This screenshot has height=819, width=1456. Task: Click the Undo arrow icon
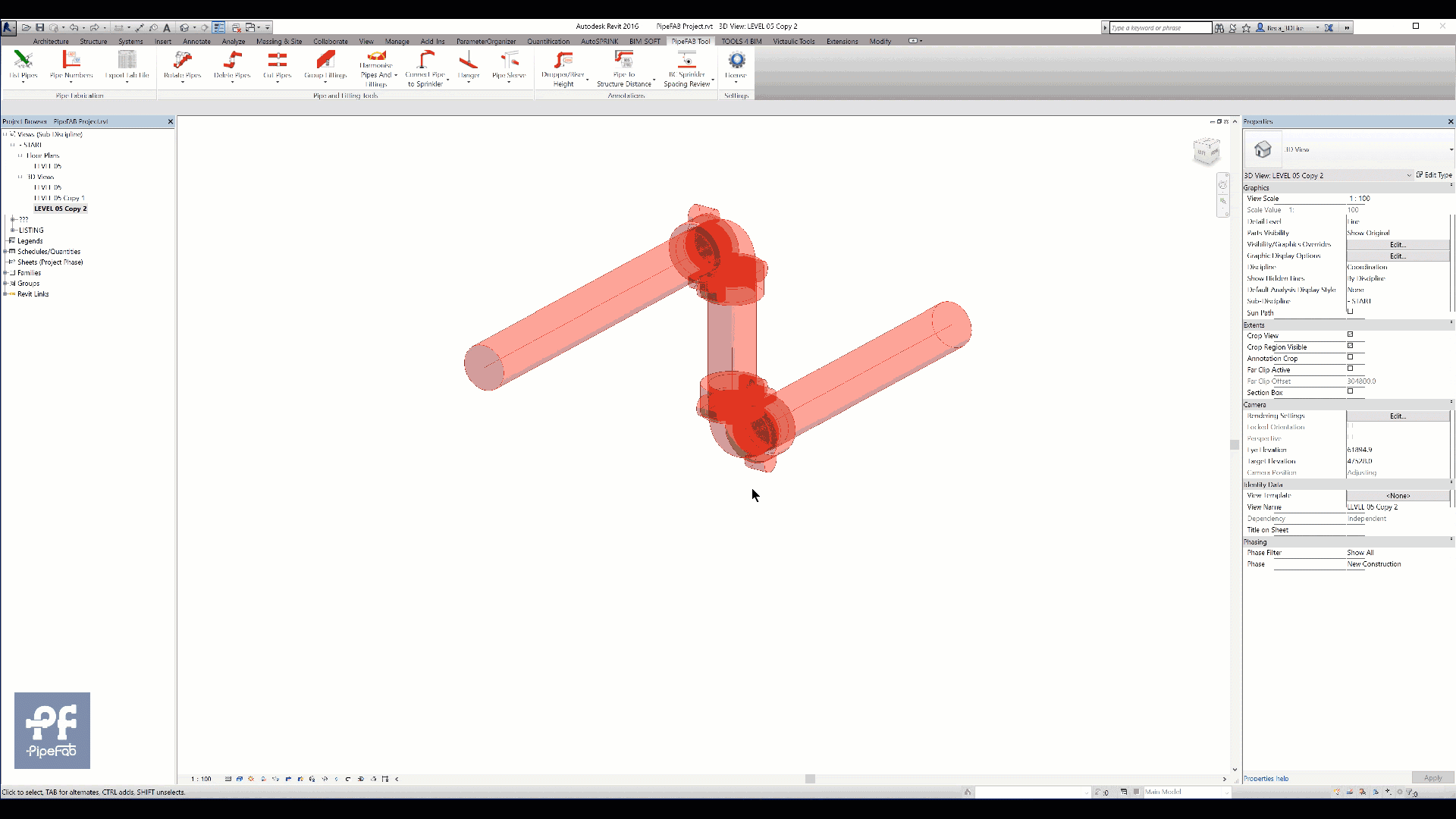click(x=74, y=27)
